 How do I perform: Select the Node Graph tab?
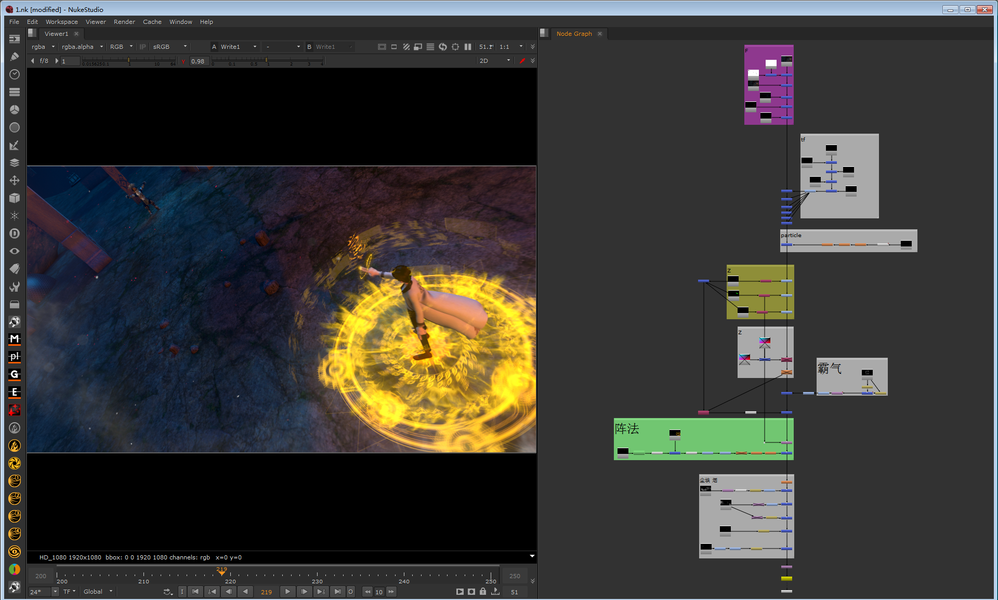tap(573, 34)
